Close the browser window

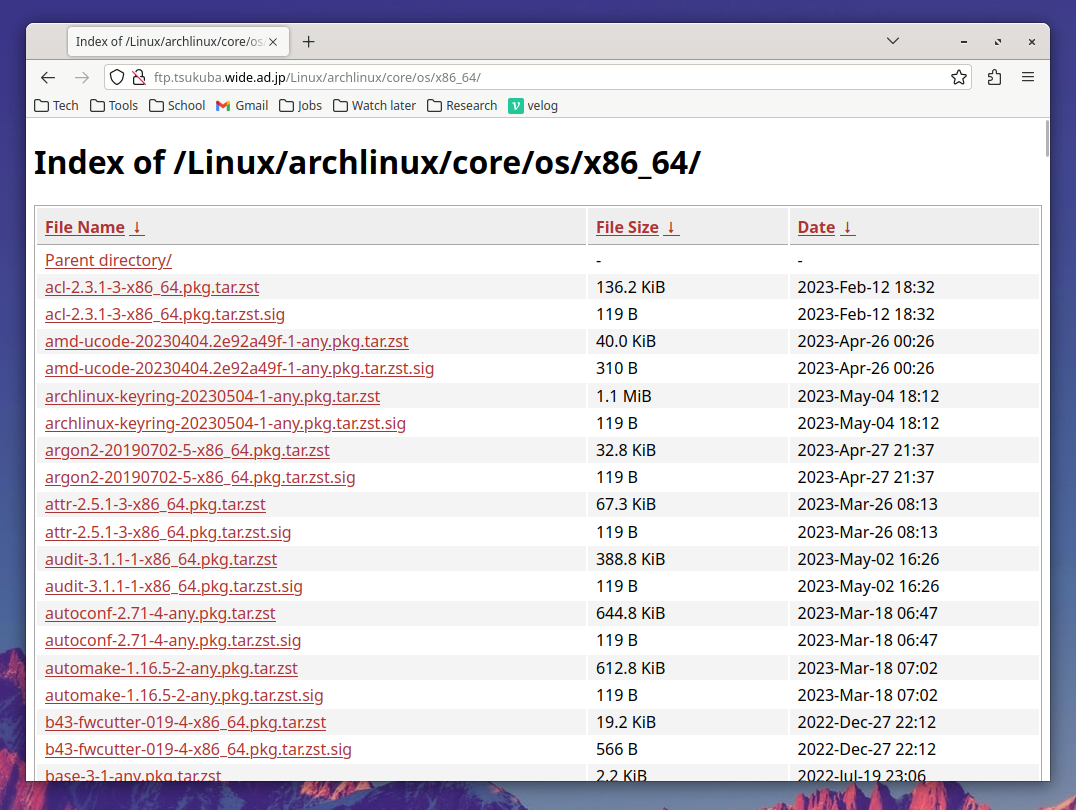coord(1031,42)
